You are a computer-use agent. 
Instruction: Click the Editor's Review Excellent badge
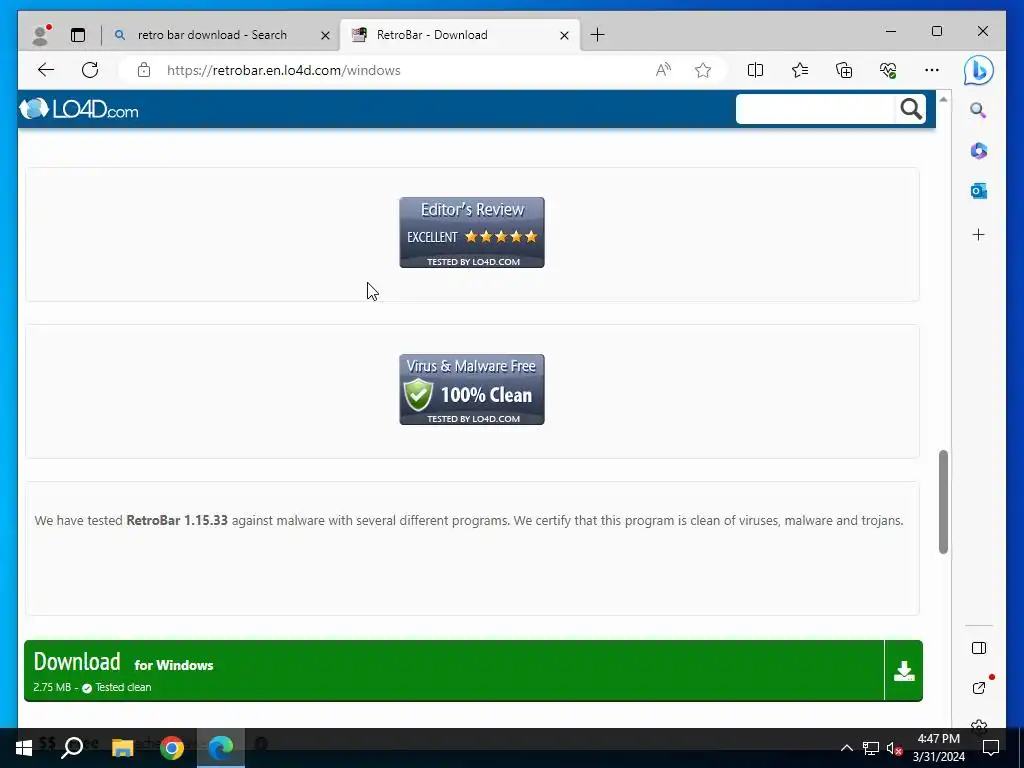[472, 232]
